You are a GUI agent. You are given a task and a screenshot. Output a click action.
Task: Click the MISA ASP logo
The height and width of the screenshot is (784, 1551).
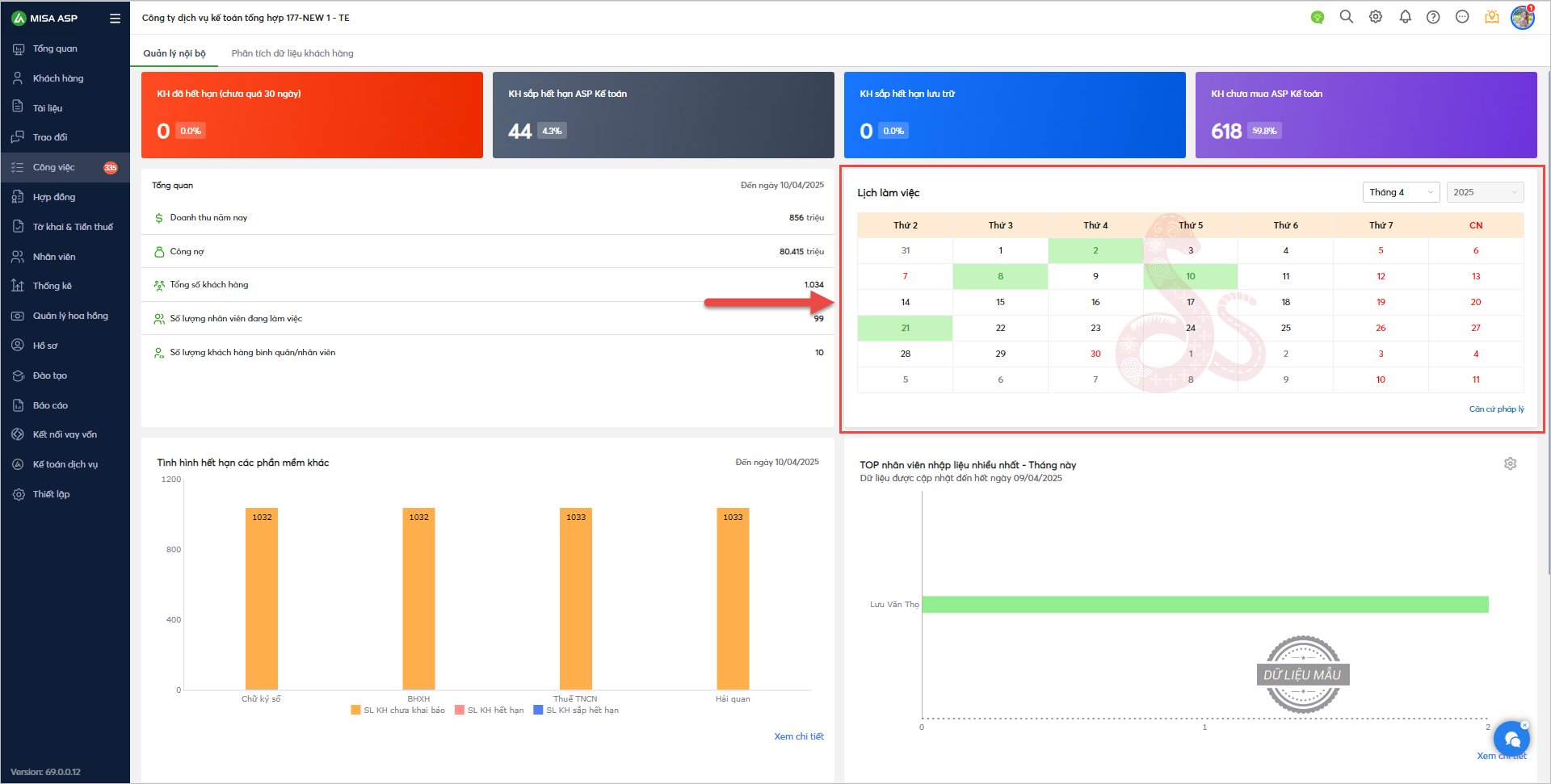point(44,18)
